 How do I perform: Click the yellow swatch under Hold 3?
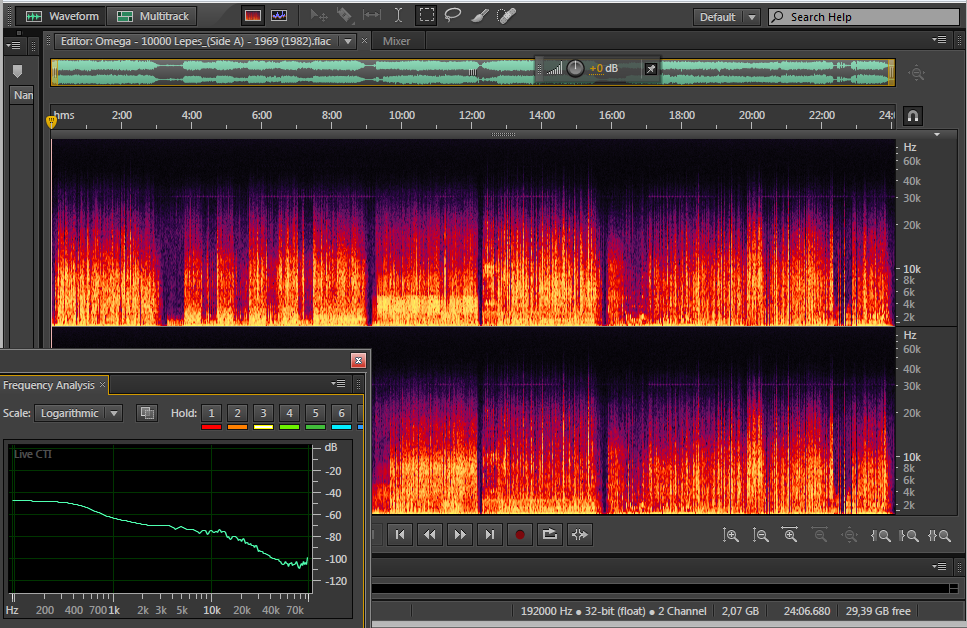coord(263,427)
